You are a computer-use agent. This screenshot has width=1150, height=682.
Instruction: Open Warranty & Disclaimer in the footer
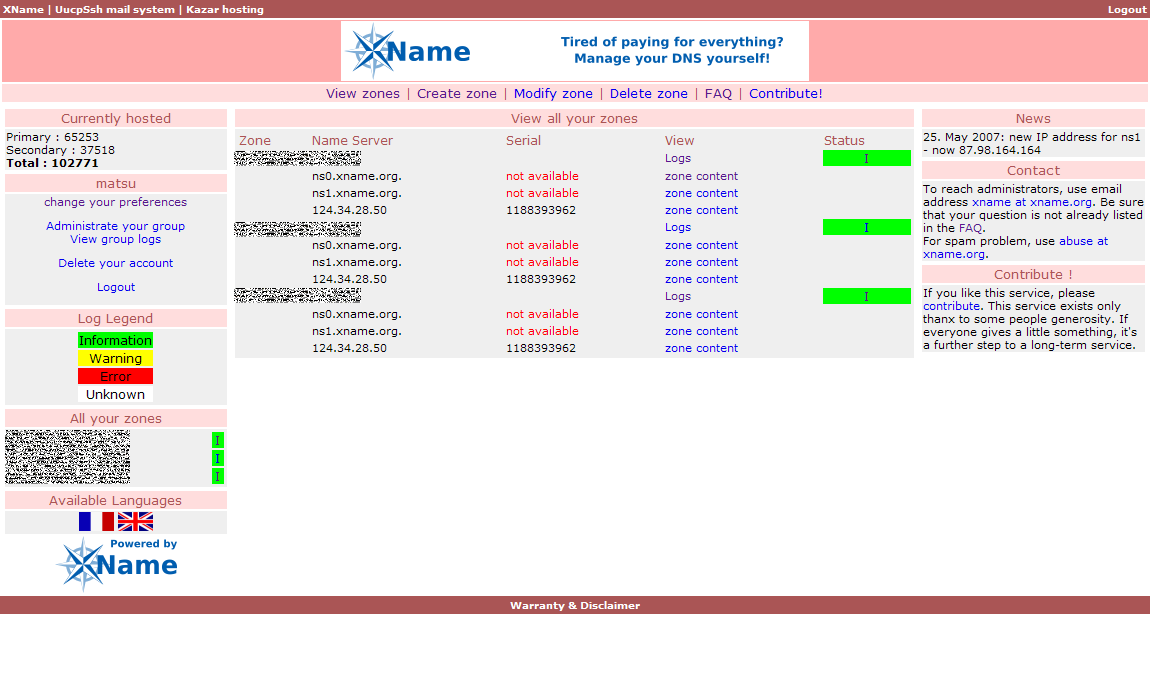(575, 606)
